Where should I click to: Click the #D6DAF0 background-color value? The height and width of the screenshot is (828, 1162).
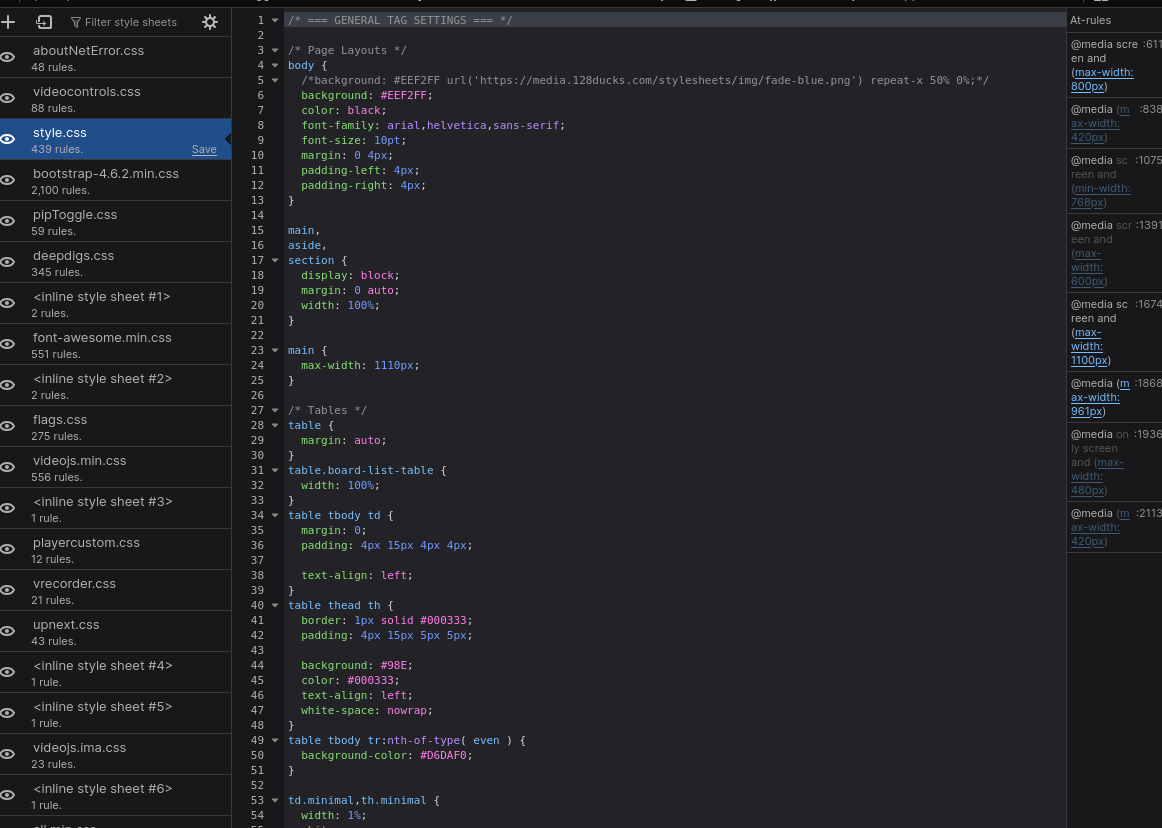tap(443, 755)
